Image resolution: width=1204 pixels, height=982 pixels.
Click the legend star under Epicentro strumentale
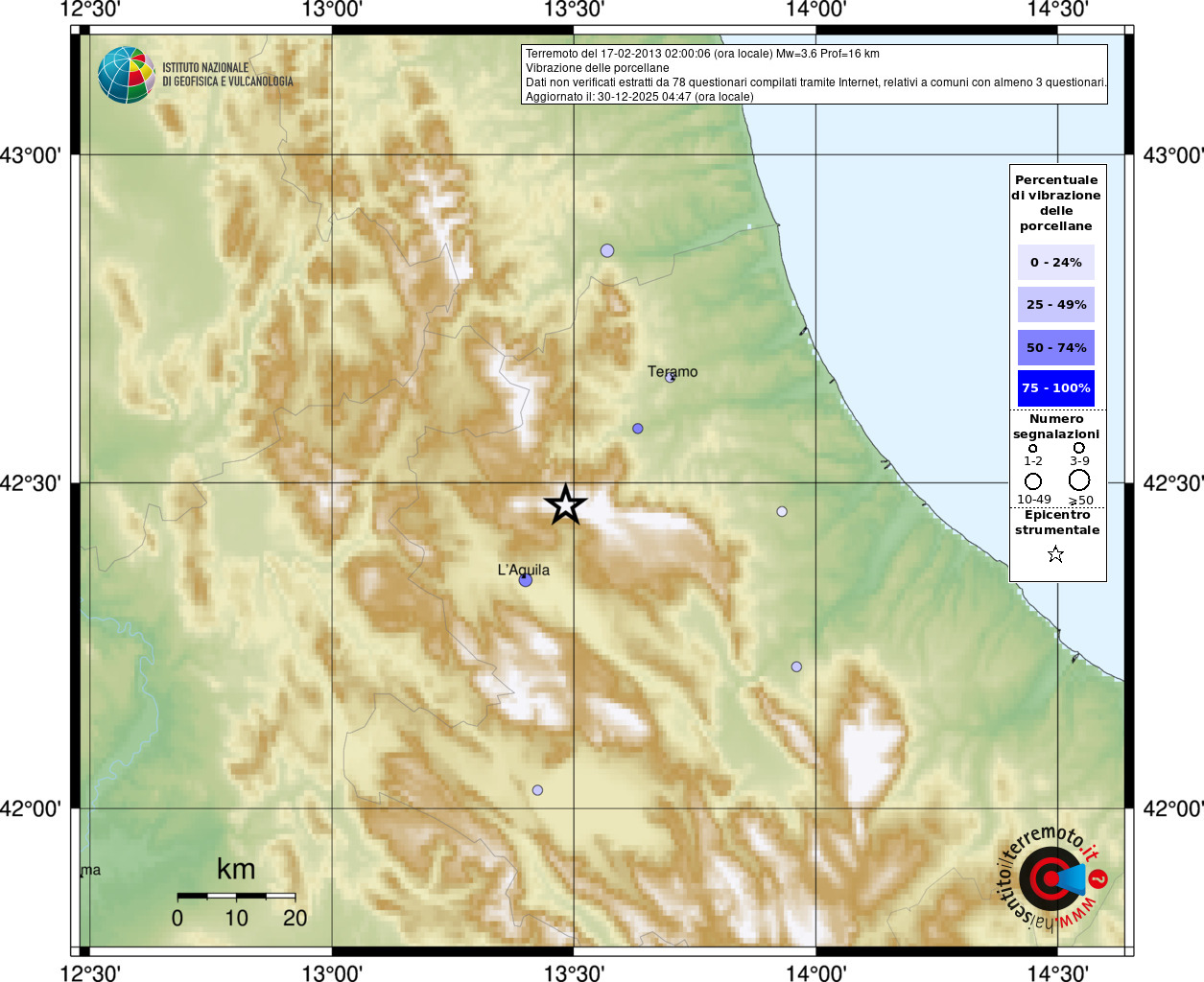click(x=1056, y=554)
